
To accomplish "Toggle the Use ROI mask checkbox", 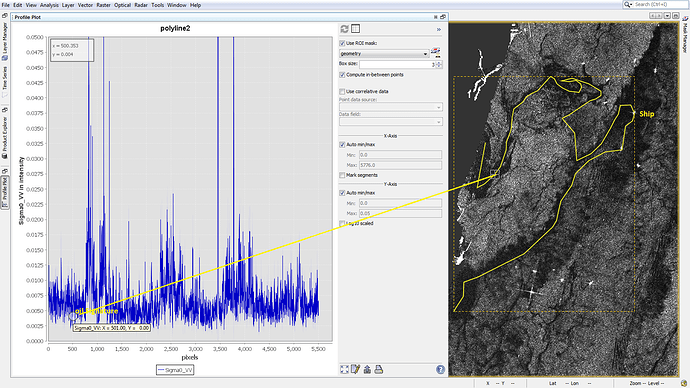I will tap(342, 43).
